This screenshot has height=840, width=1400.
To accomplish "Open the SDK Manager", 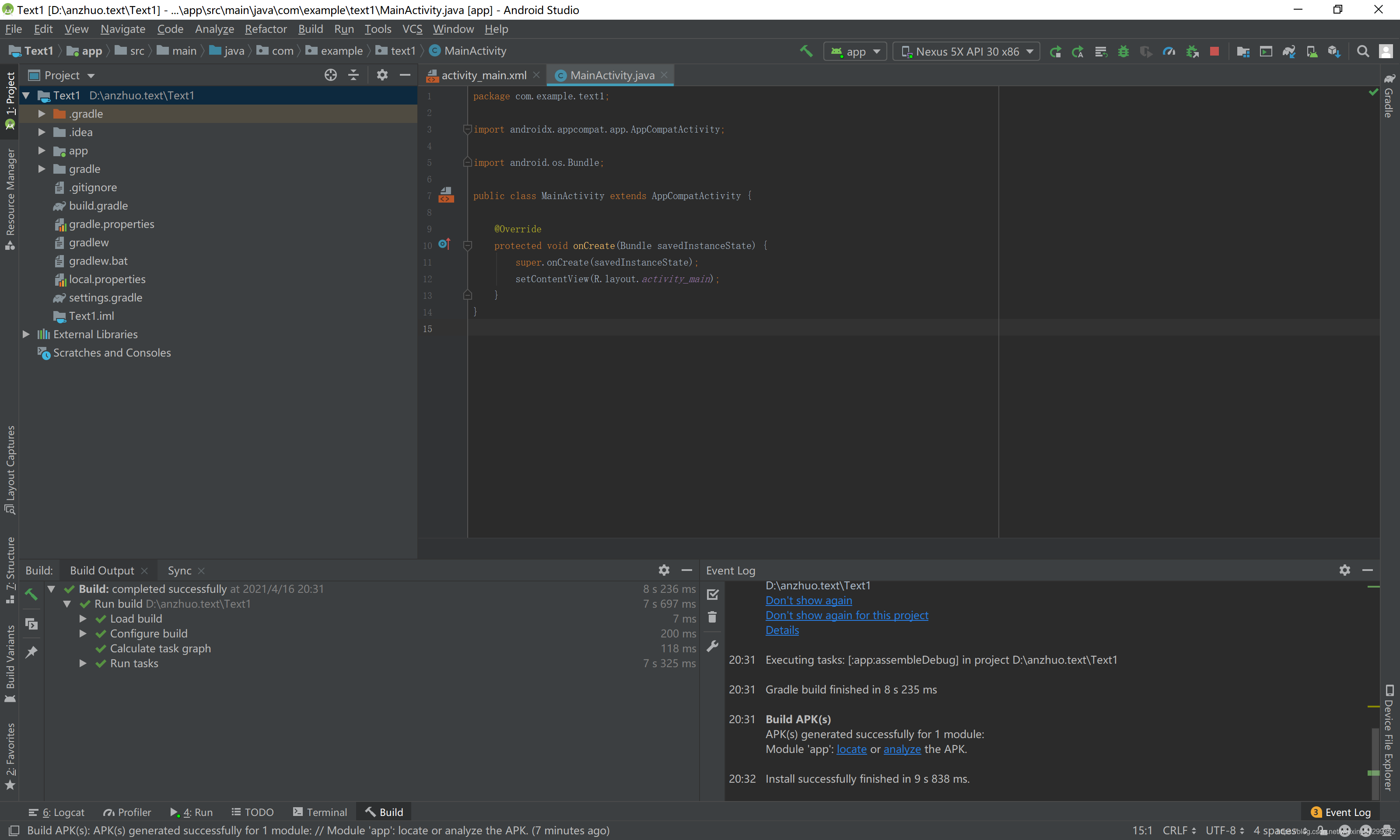I will (x=1334, y=52).
